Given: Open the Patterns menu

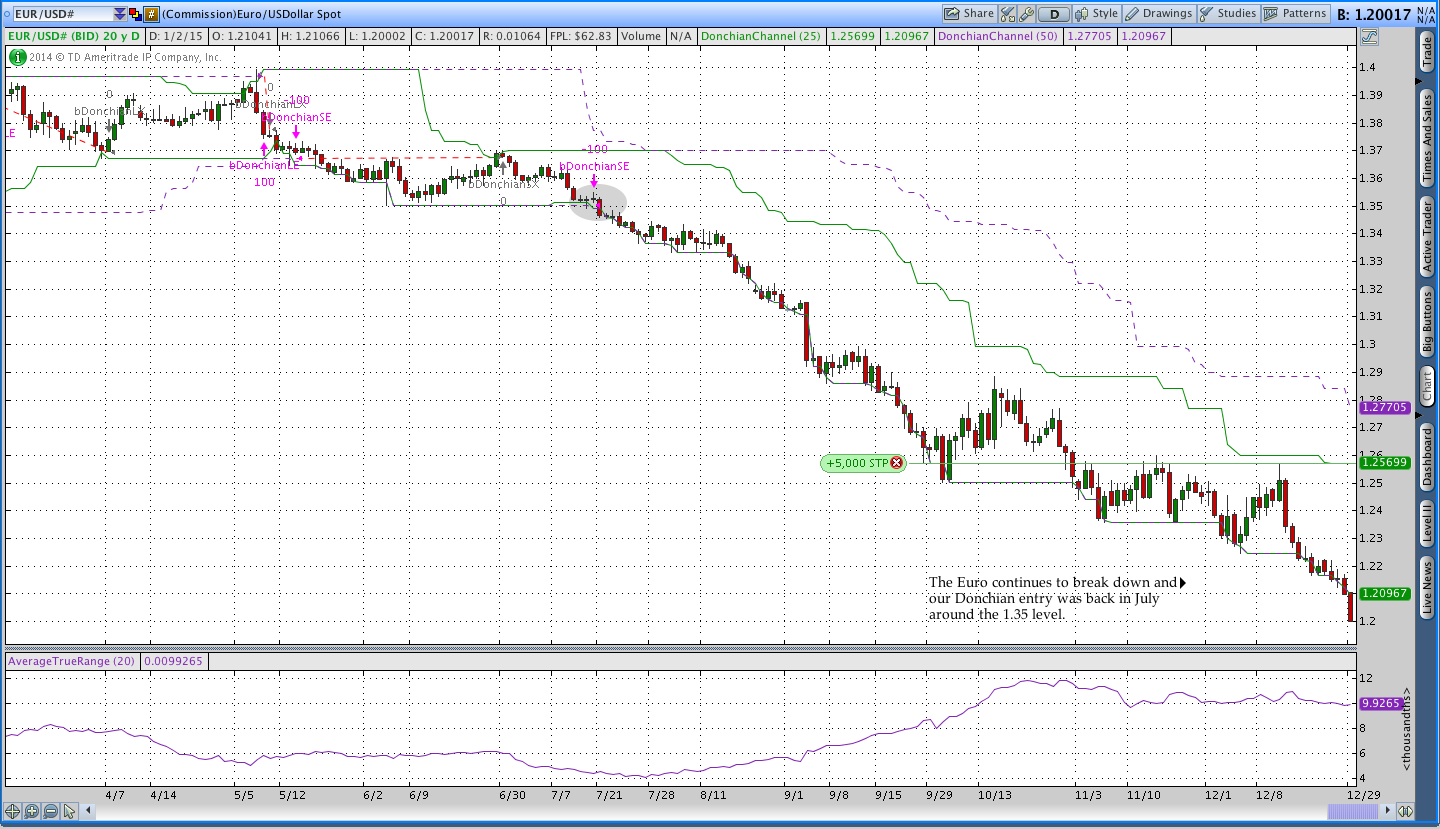Looking at the screenshot, I should (1296, 14).
